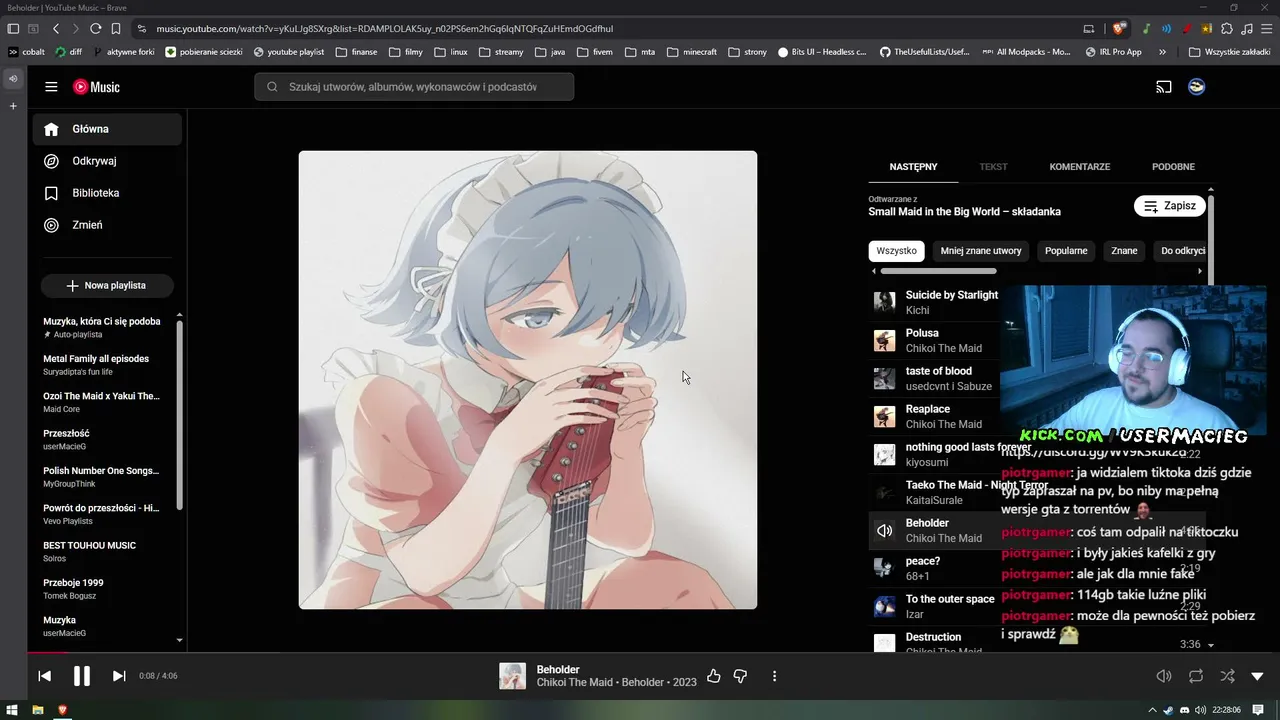Screen dimensions: 1280x720
Task: Open the minecraft bookmarks folder
Action: [691, 52]
